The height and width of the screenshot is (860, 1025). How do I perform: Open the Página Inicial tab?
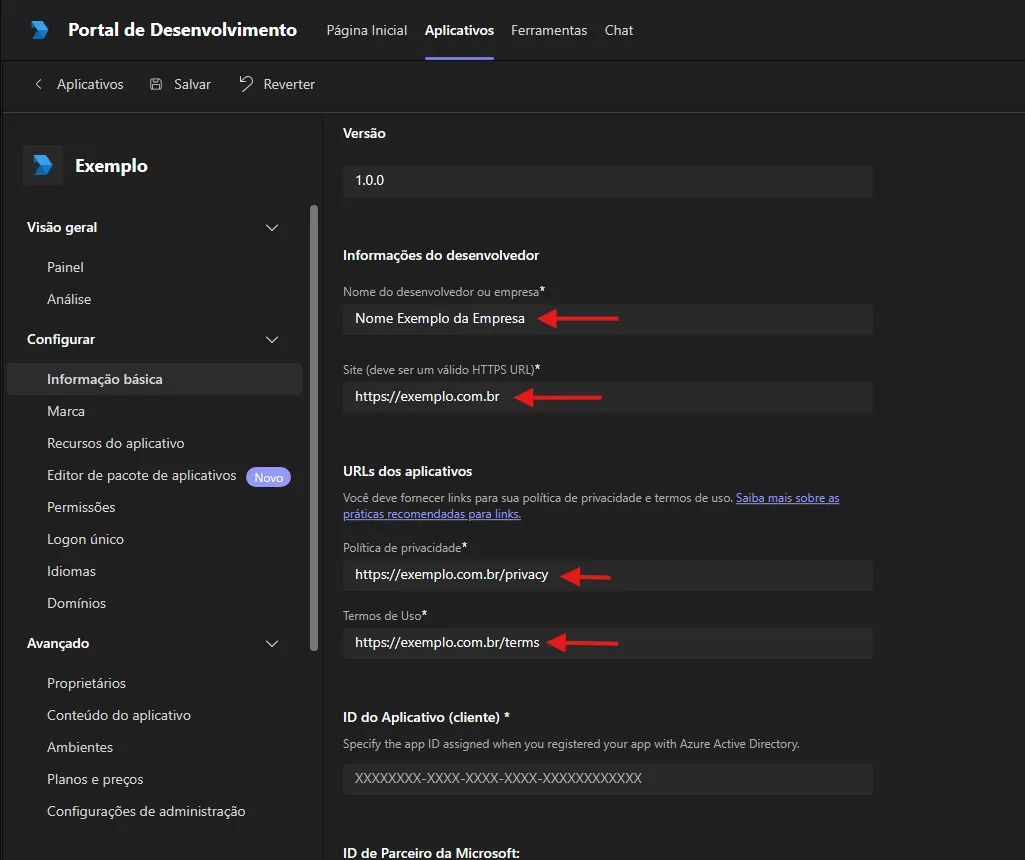(x=367, y=31)
